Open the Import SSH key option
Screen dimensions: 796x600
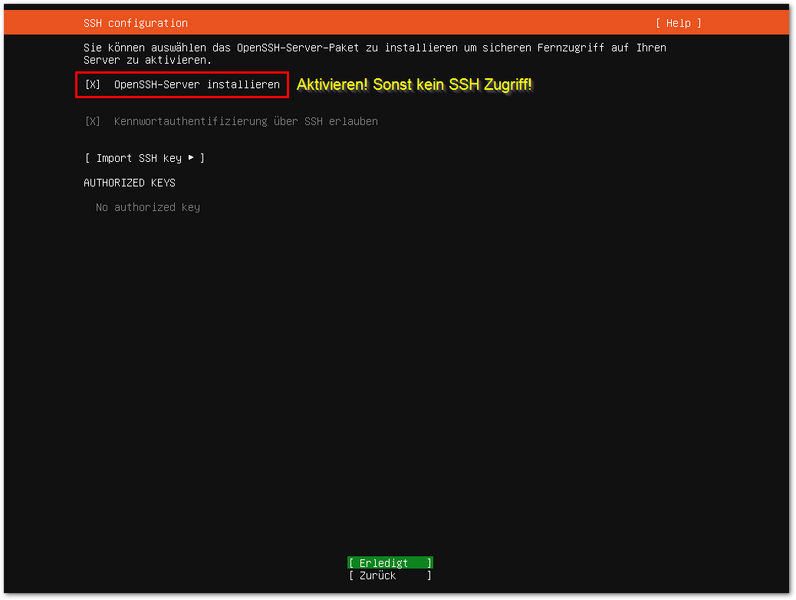coord(145,158)
